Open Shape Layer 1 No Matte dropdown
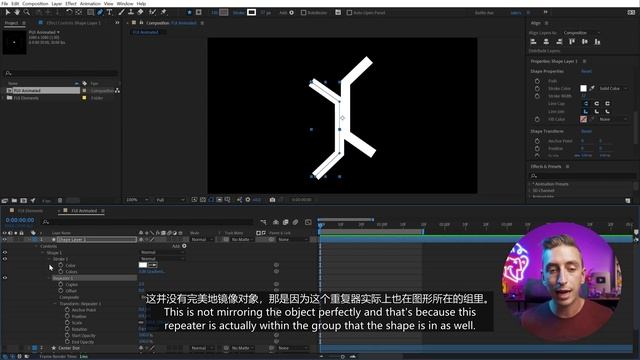The width and height of the screenshot is (640, 360). [242, 240]
